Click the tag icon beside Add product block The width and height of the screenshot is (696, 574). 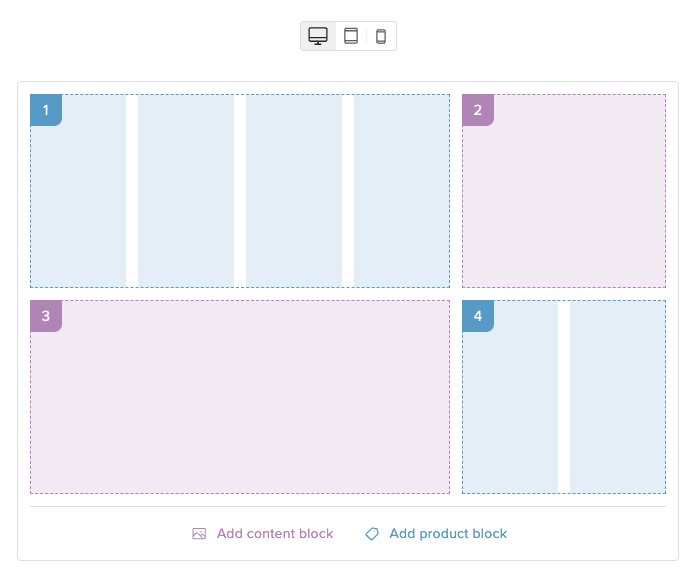(x=372, y=534)
